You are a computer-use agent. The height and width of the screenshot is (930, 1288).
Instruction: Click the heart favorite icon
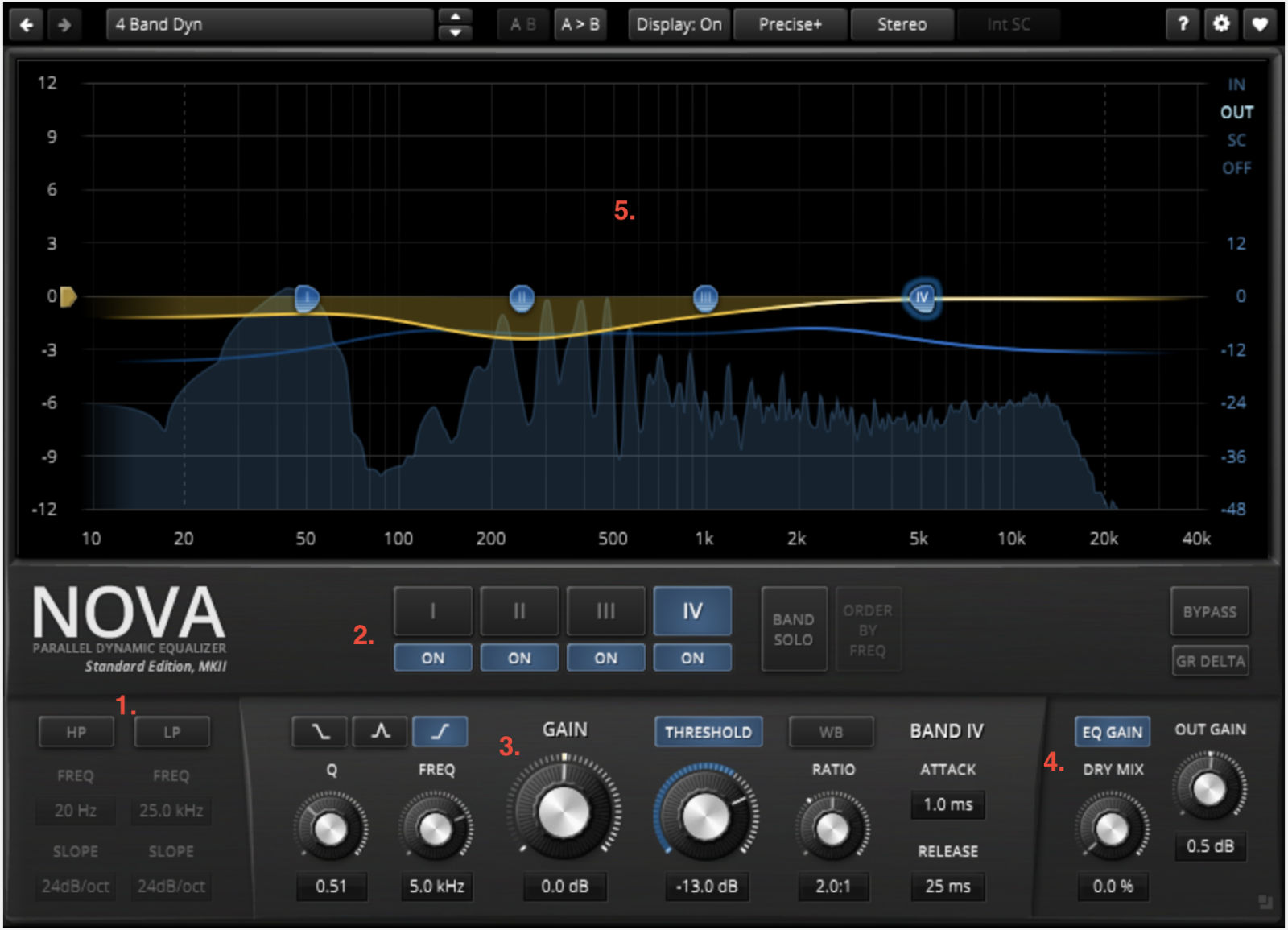[1260, 24]
